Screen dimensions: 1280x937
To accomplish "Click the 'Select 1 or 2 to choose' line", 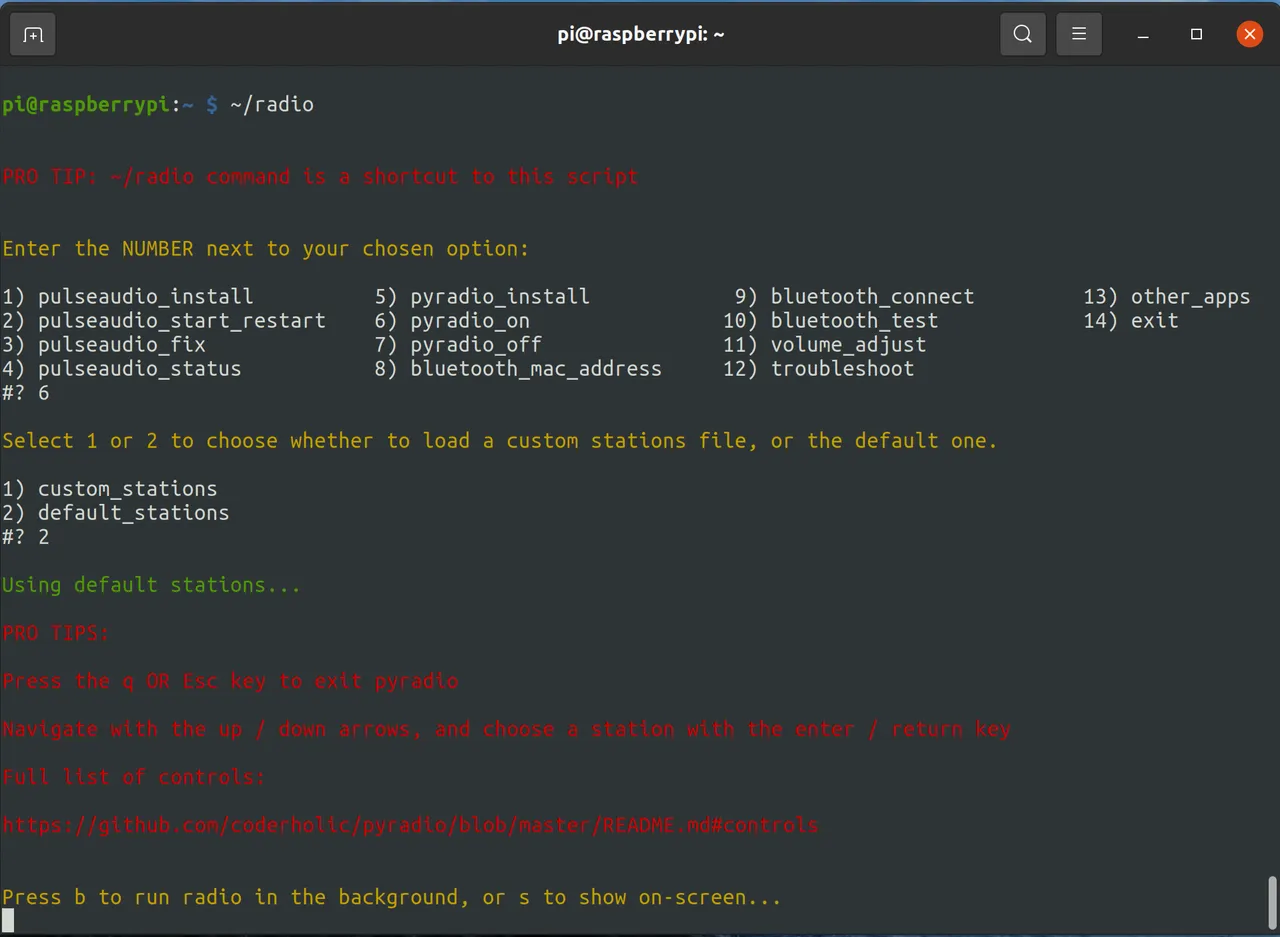I will point(500,441).
